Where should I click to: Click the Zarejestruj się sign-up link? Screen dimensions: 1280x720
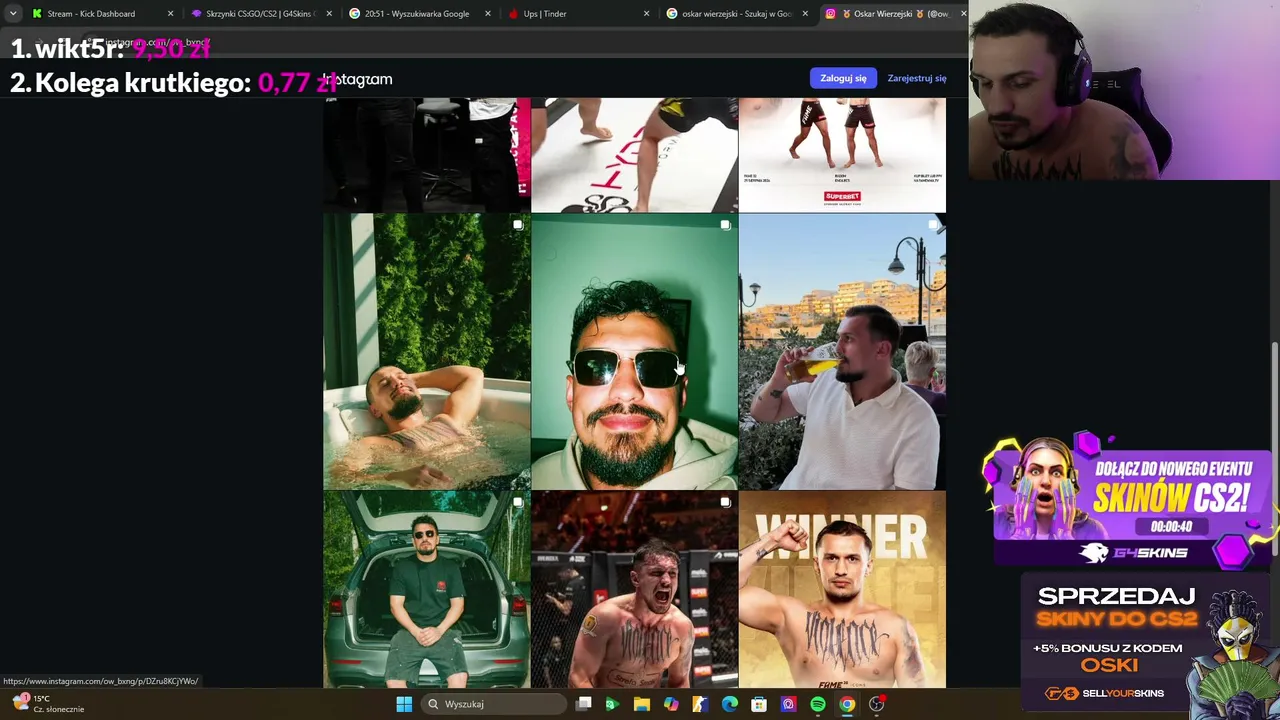click(916, 78)
